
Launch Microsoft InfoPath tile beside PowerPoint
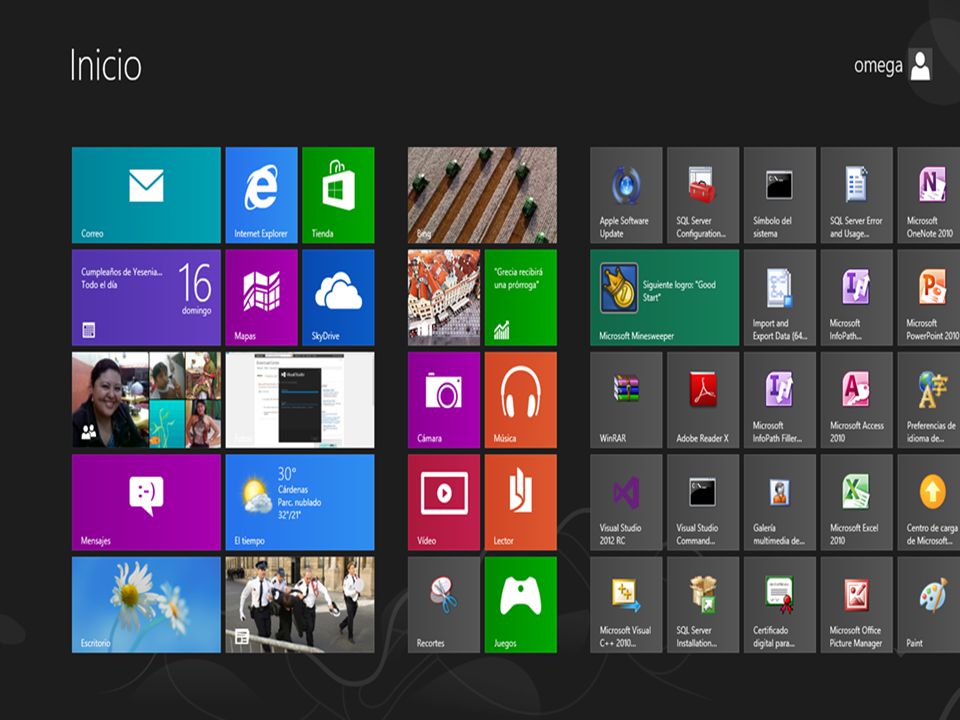(857, 297)
